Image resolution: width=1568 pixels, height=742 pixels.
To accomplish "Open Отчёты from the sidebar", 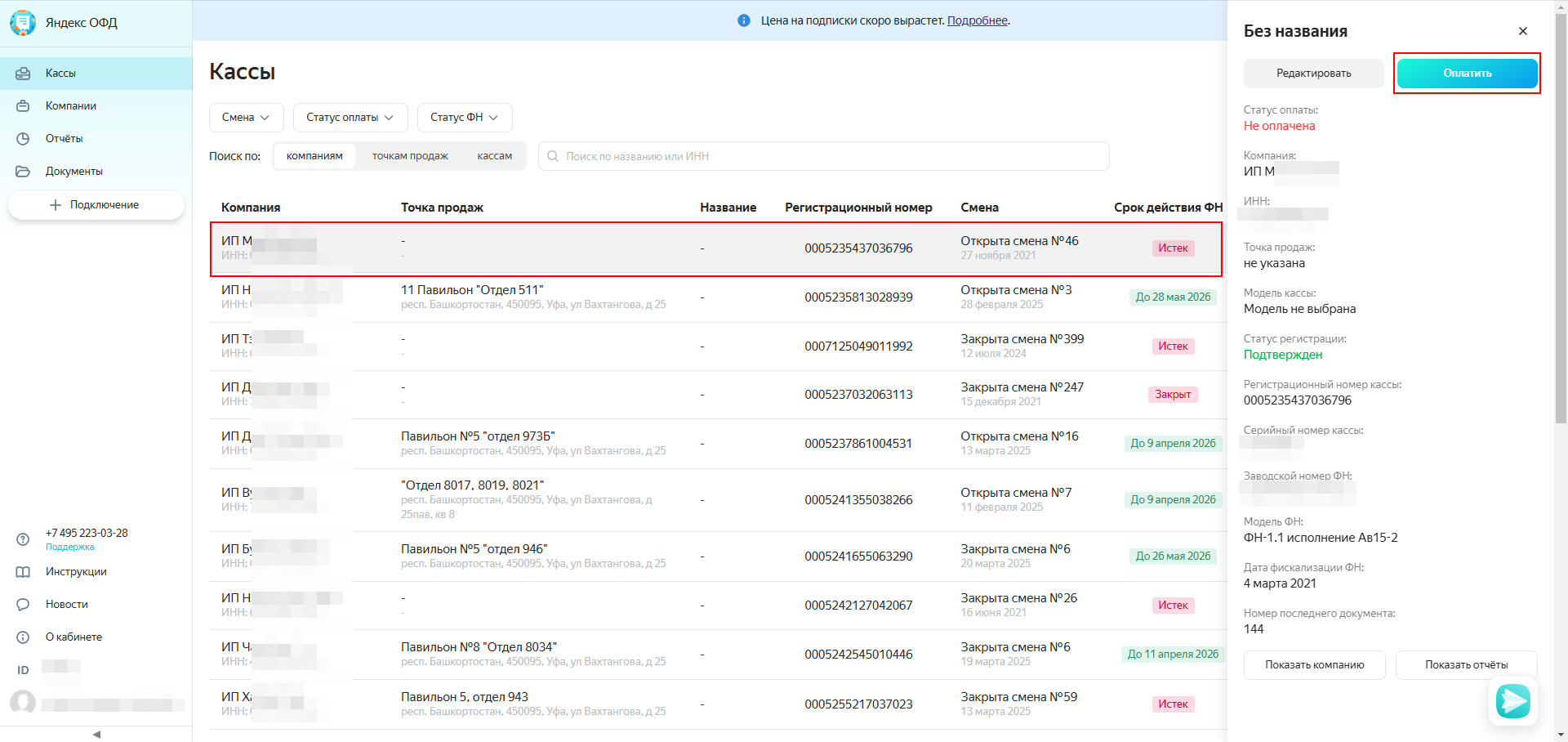I will [64, 139].
